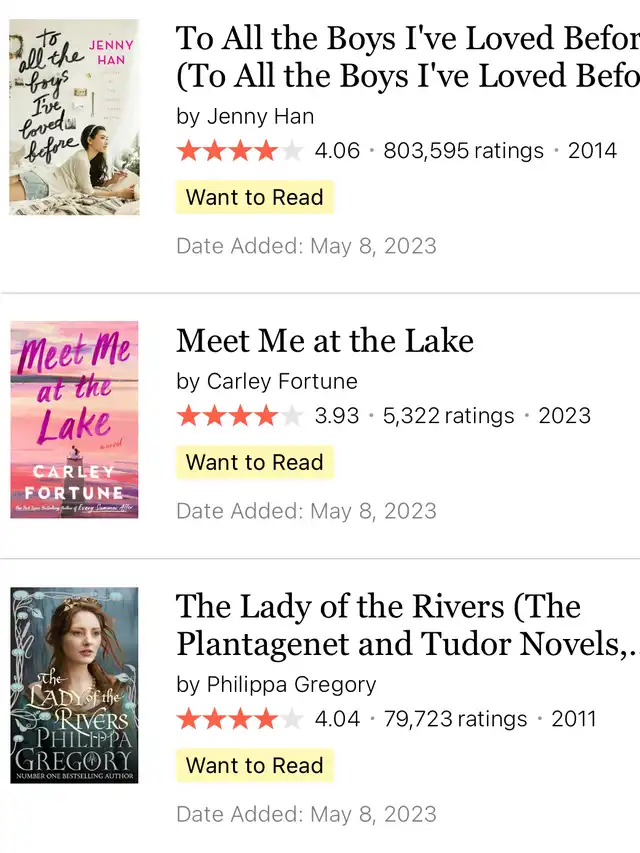640x853 pixels.
Task: Tap the 79,723 ratings count
Action: click(x=455, y=719)
